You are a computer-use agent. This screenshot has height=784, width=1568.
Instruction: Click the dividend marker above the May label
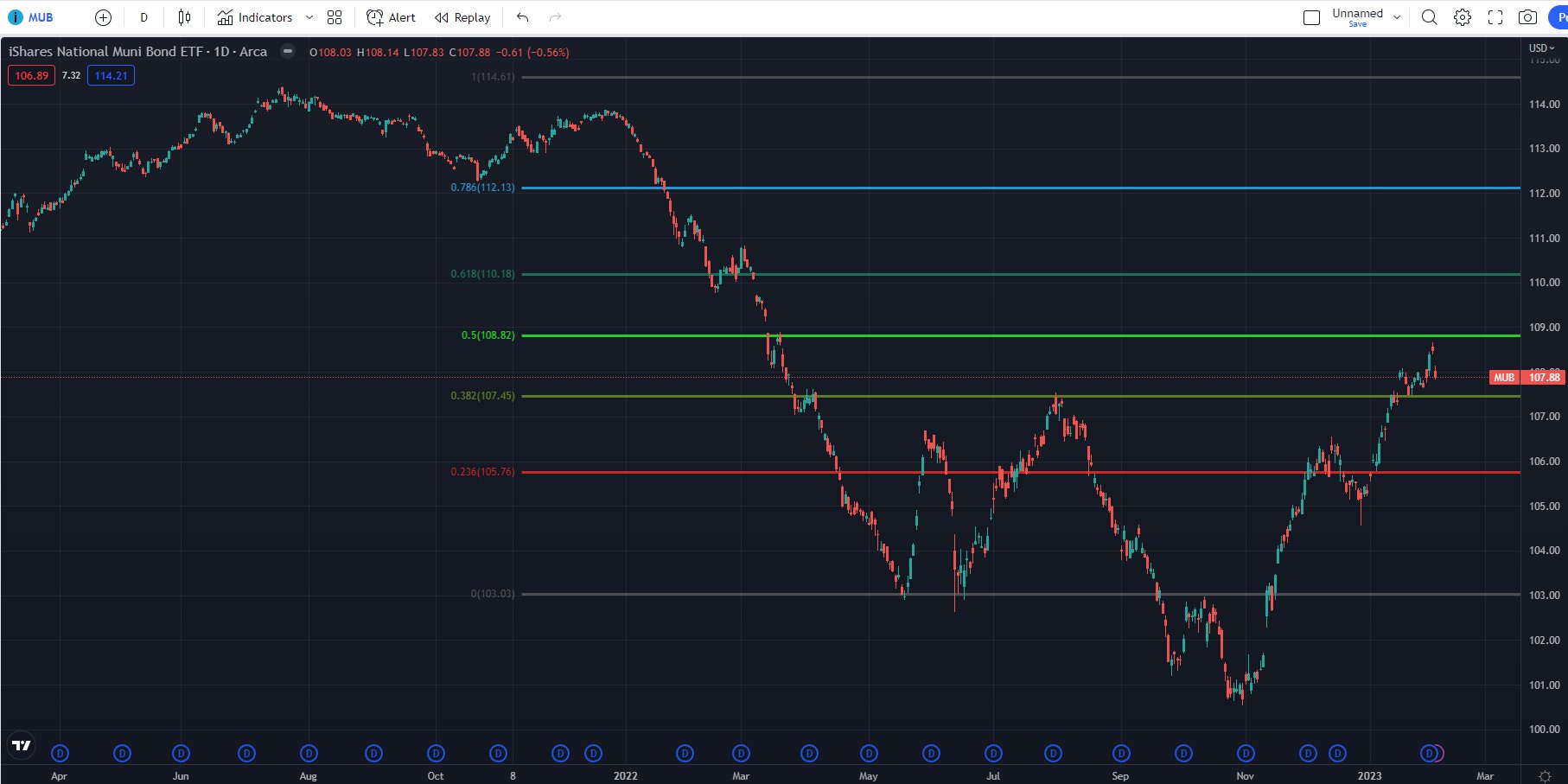(869, 754)
